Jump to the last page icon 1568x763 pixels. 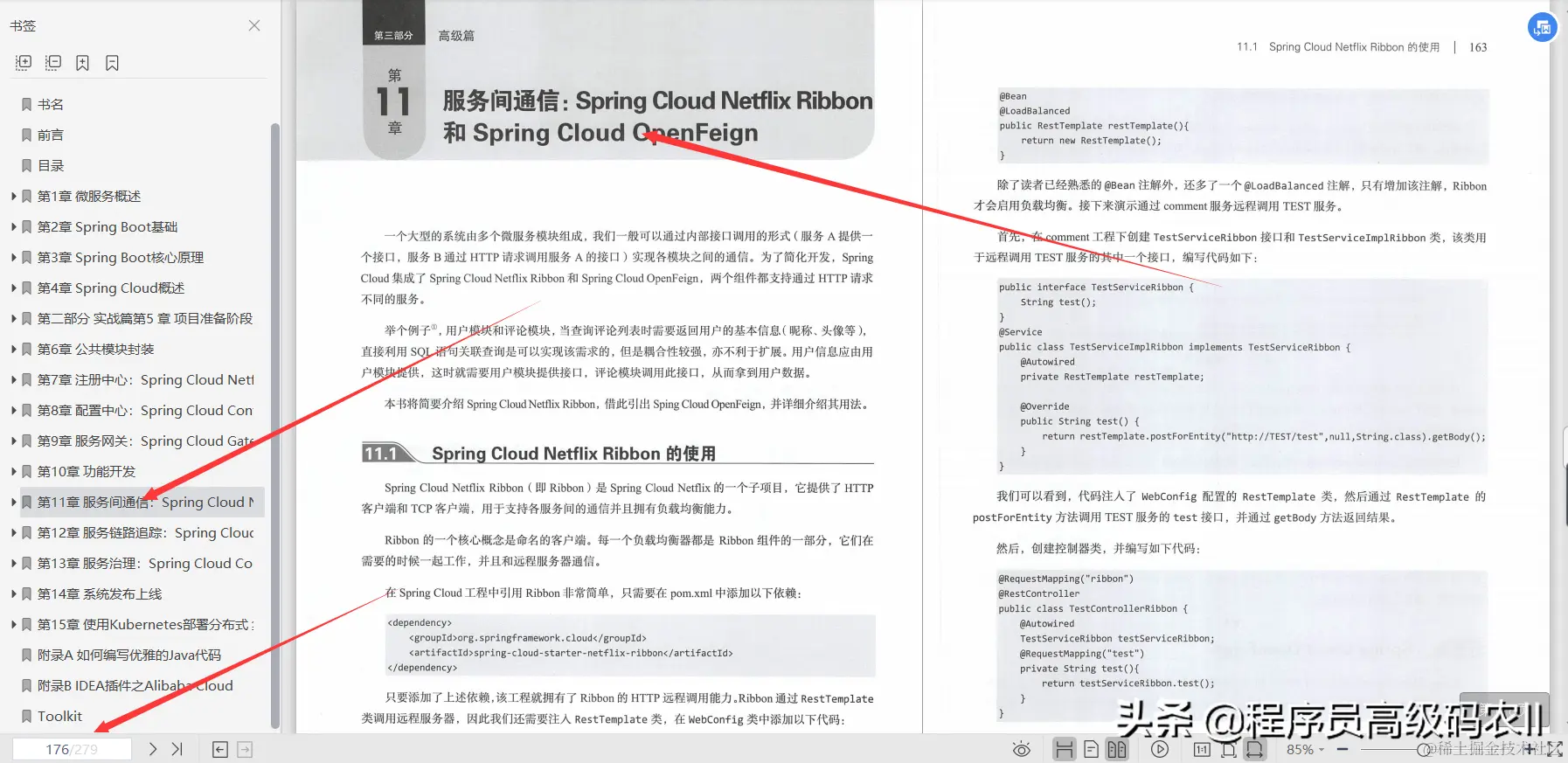tap(177, 749)
